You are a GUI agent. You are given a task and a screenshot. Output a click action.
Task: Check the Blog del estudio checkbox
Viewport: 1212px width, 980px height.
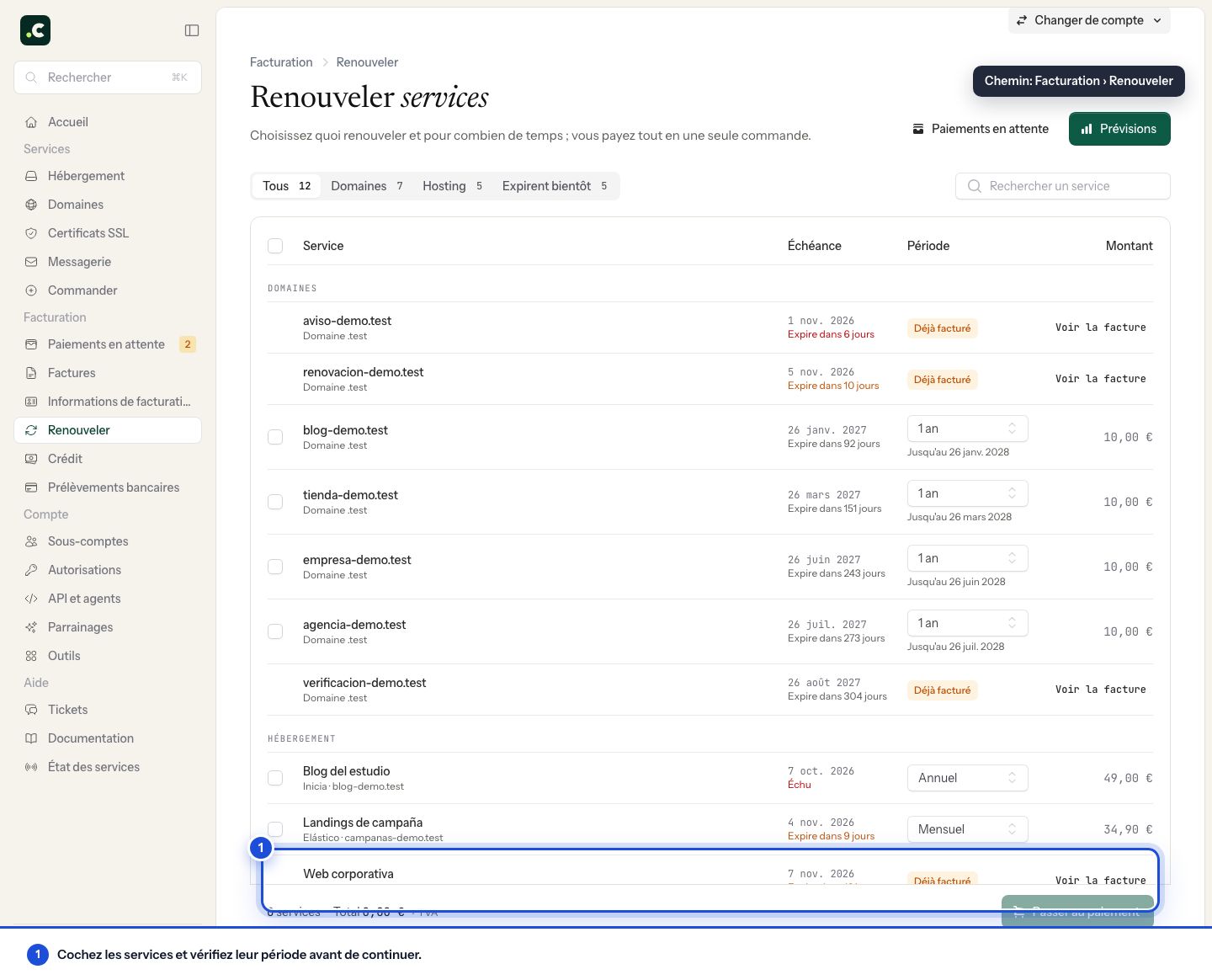pos(275,778)
